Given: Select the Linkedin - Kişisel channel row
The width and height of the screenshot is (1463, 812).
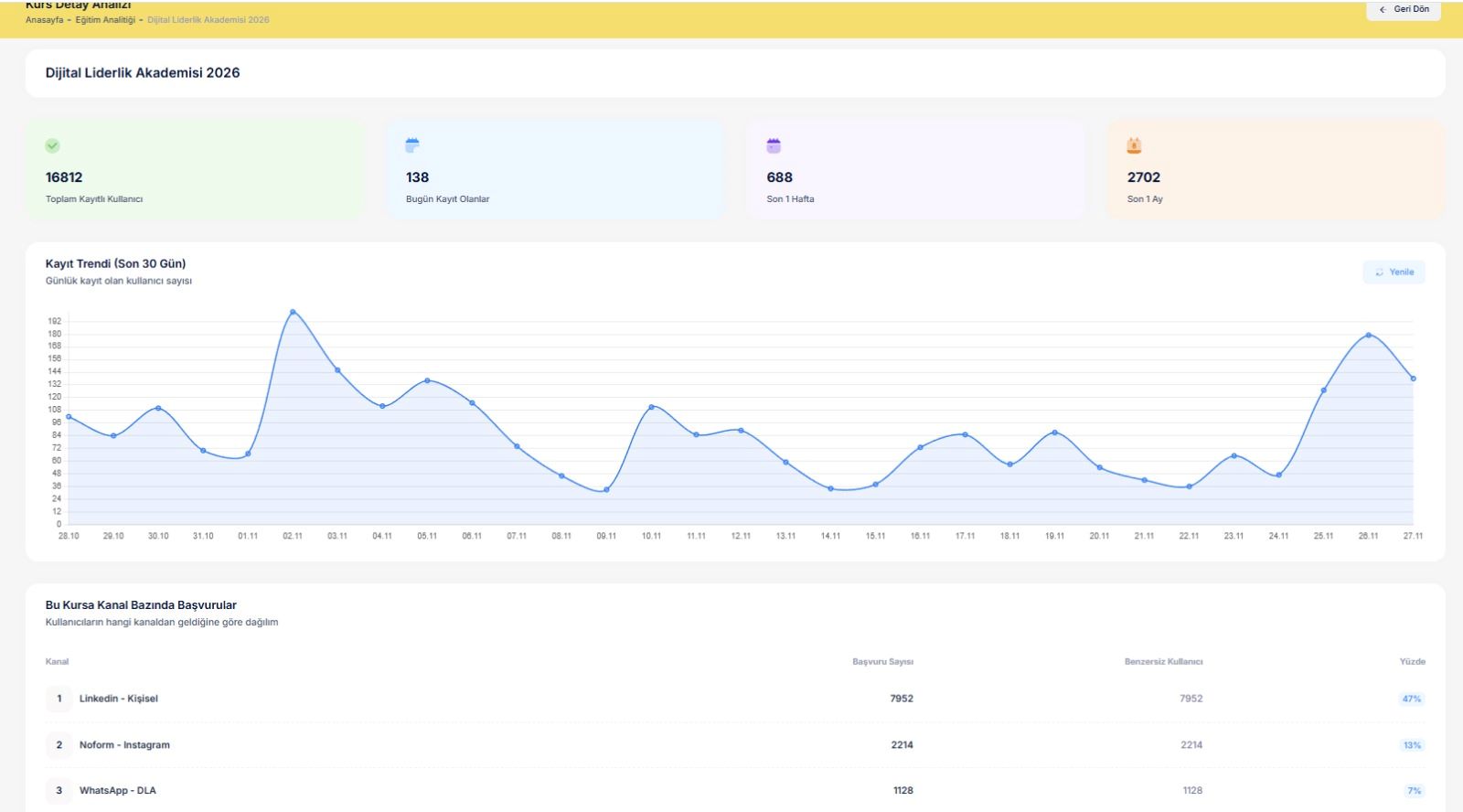Looking at the screenshot, I should [x=119, y=699].
